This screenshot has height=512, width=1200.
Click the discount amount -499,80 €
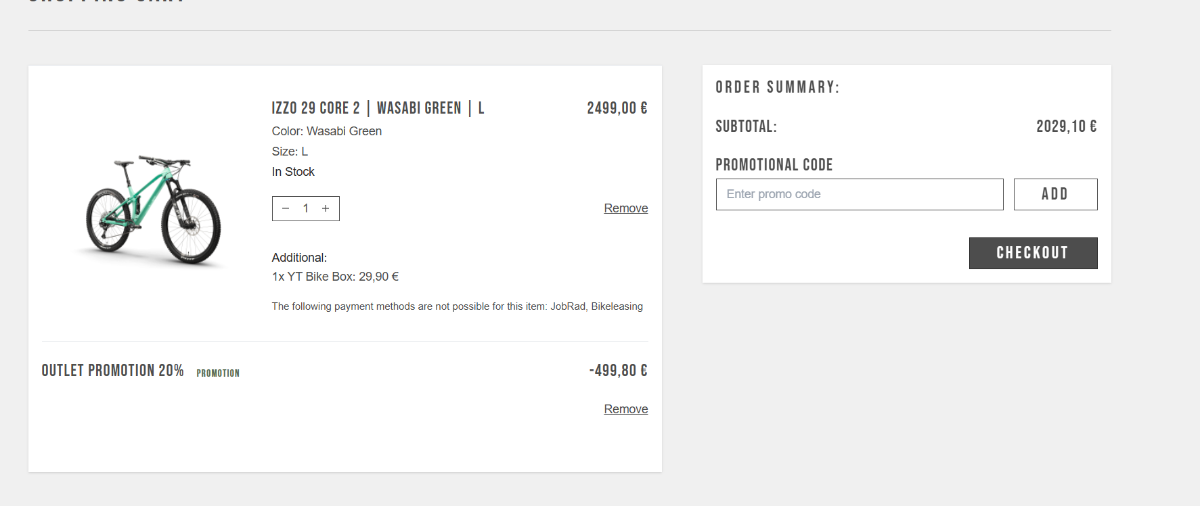pos(618,370)
